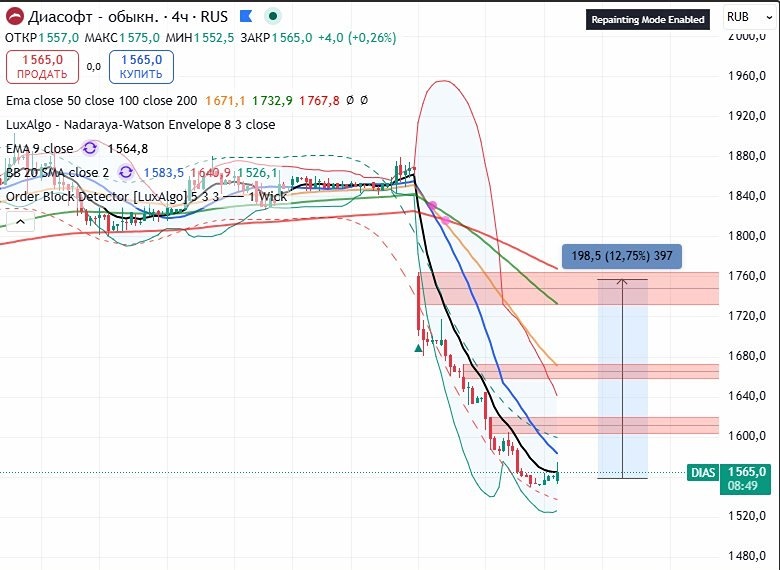Click the EMA 200 value 1767,8
Image resolution: width=780 pixels, height=570 pixels.
(319, 100)
